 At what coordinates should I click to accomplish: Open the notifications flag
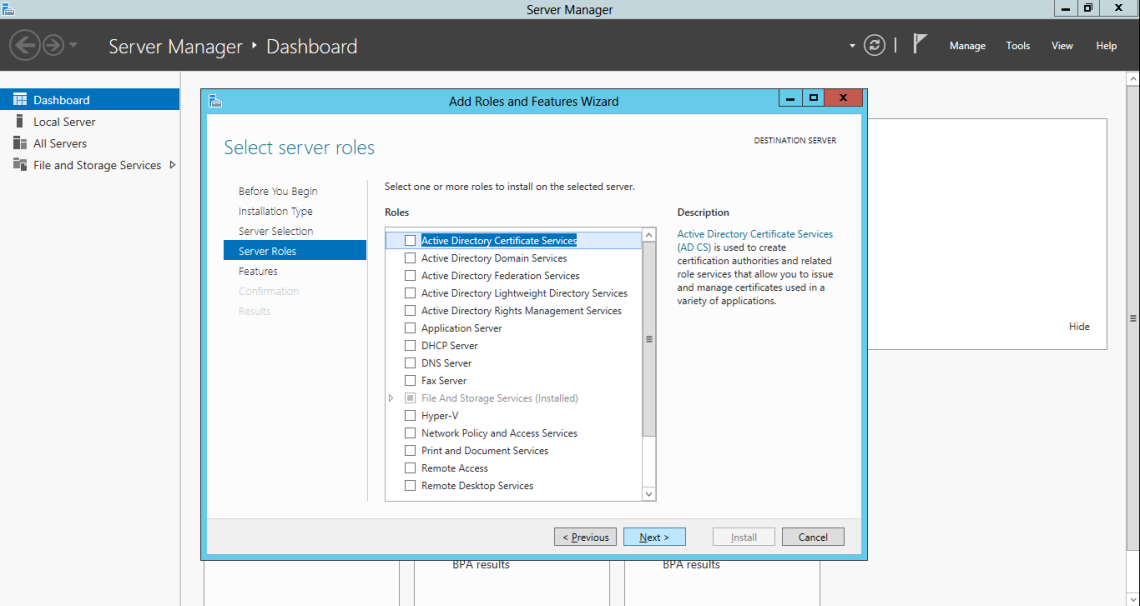[x=920, y=44]
